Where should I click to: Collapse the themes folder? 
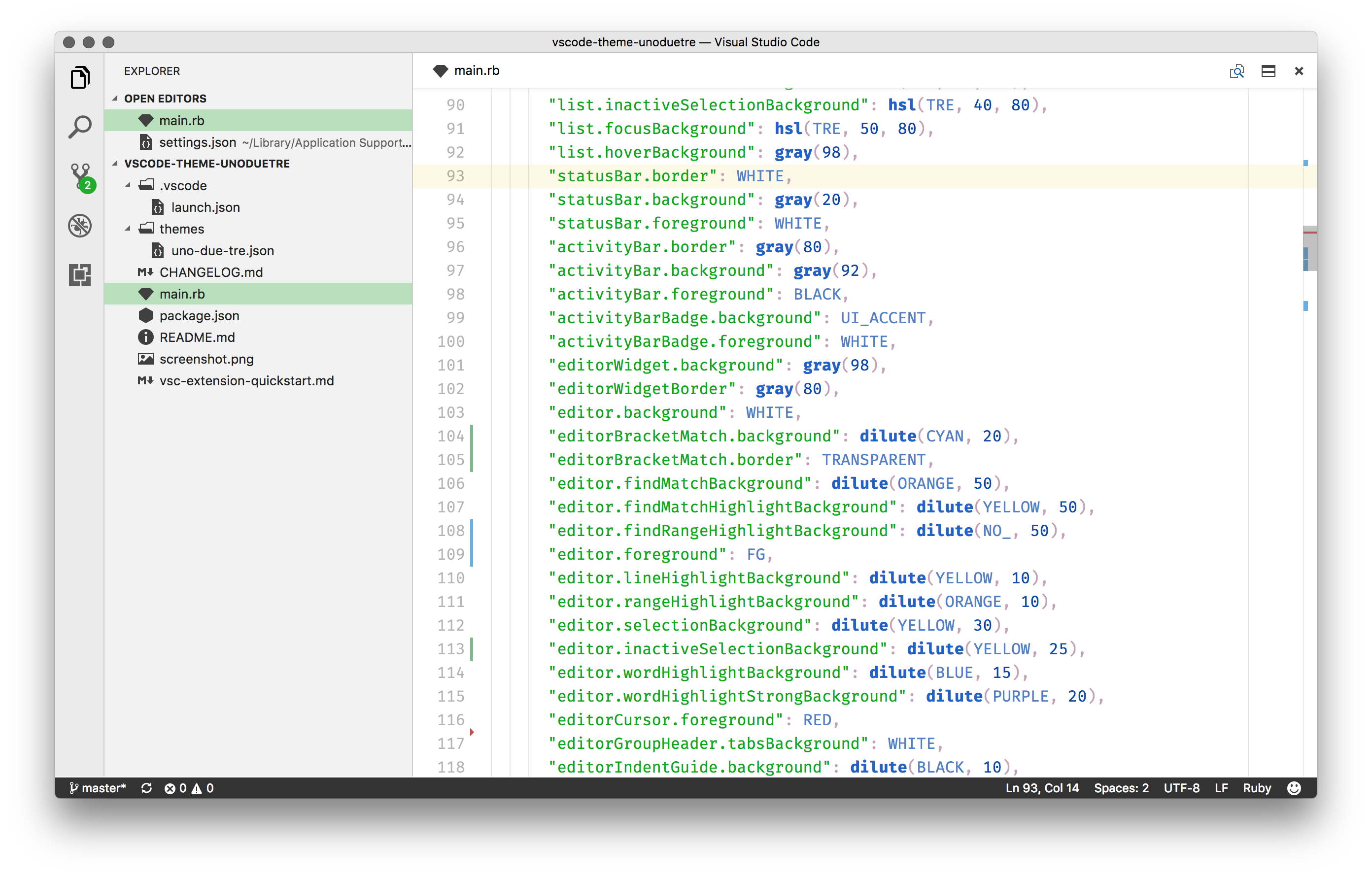(x=128, y=228)
